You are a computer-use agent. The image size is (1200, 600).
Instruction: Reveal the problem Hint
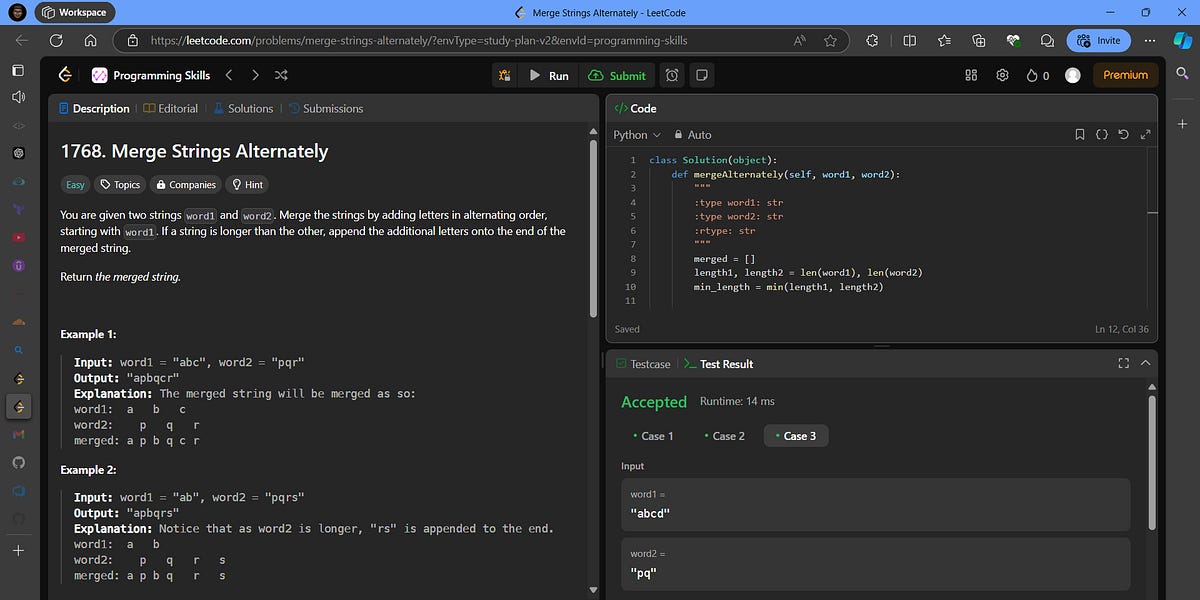[247, 184]
